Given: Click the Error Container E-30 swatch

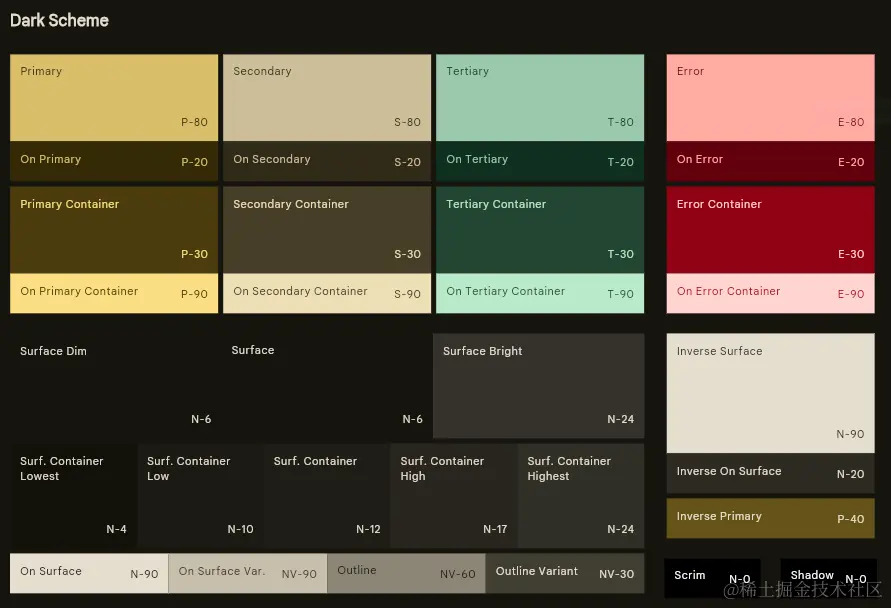Looking at the screenshot, I should point(770,230).
